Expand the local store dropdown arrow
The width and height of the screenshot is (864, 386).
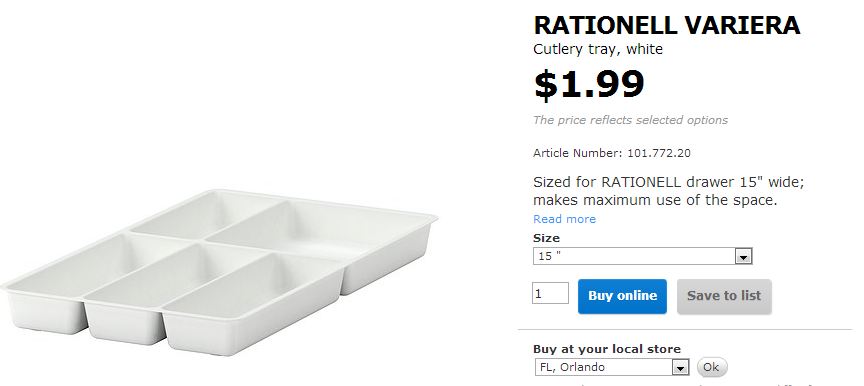(x=681, y=367)
